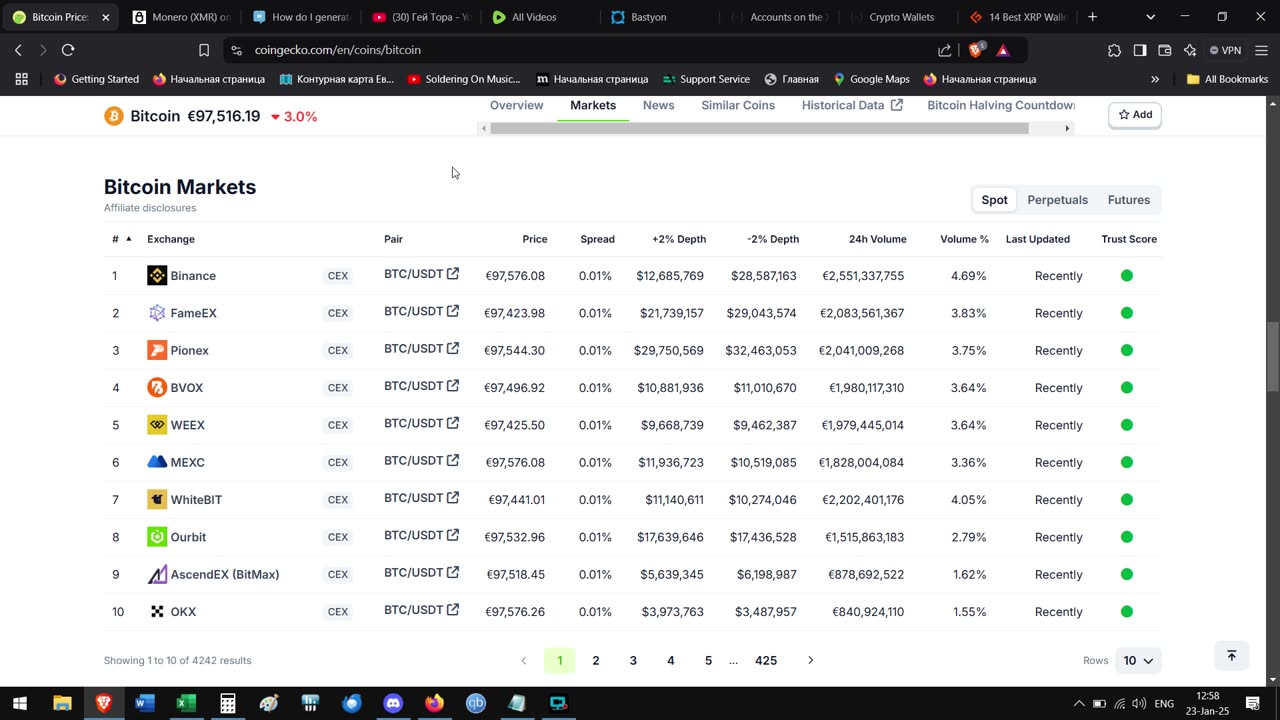Sort by 24h Volume column header
1280x720 pixels.
point(877,239)
